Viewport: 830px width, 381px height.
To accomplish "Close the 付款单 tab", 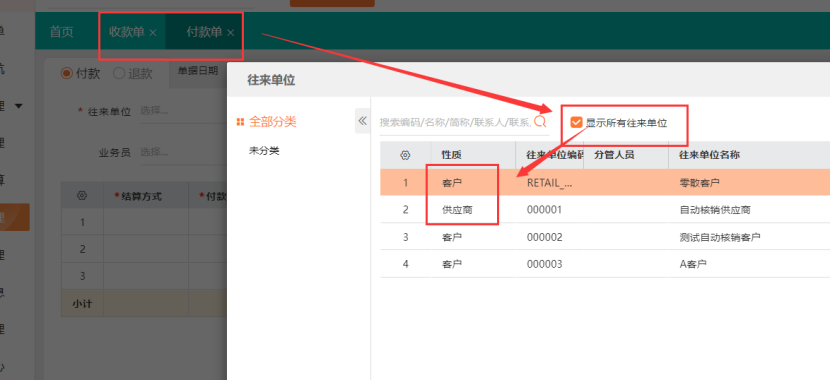I will [x=230, y=33].
